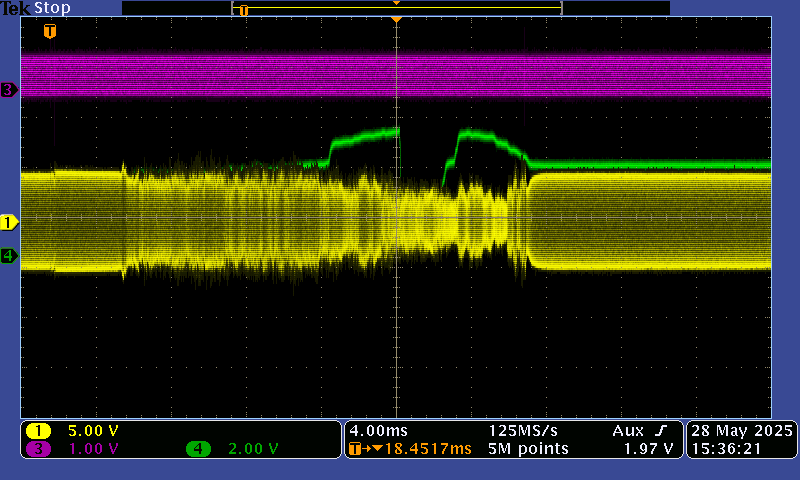Toggle the yellow channel 1 badge
This screenshot has height=480, width=800.
point(39,431)
